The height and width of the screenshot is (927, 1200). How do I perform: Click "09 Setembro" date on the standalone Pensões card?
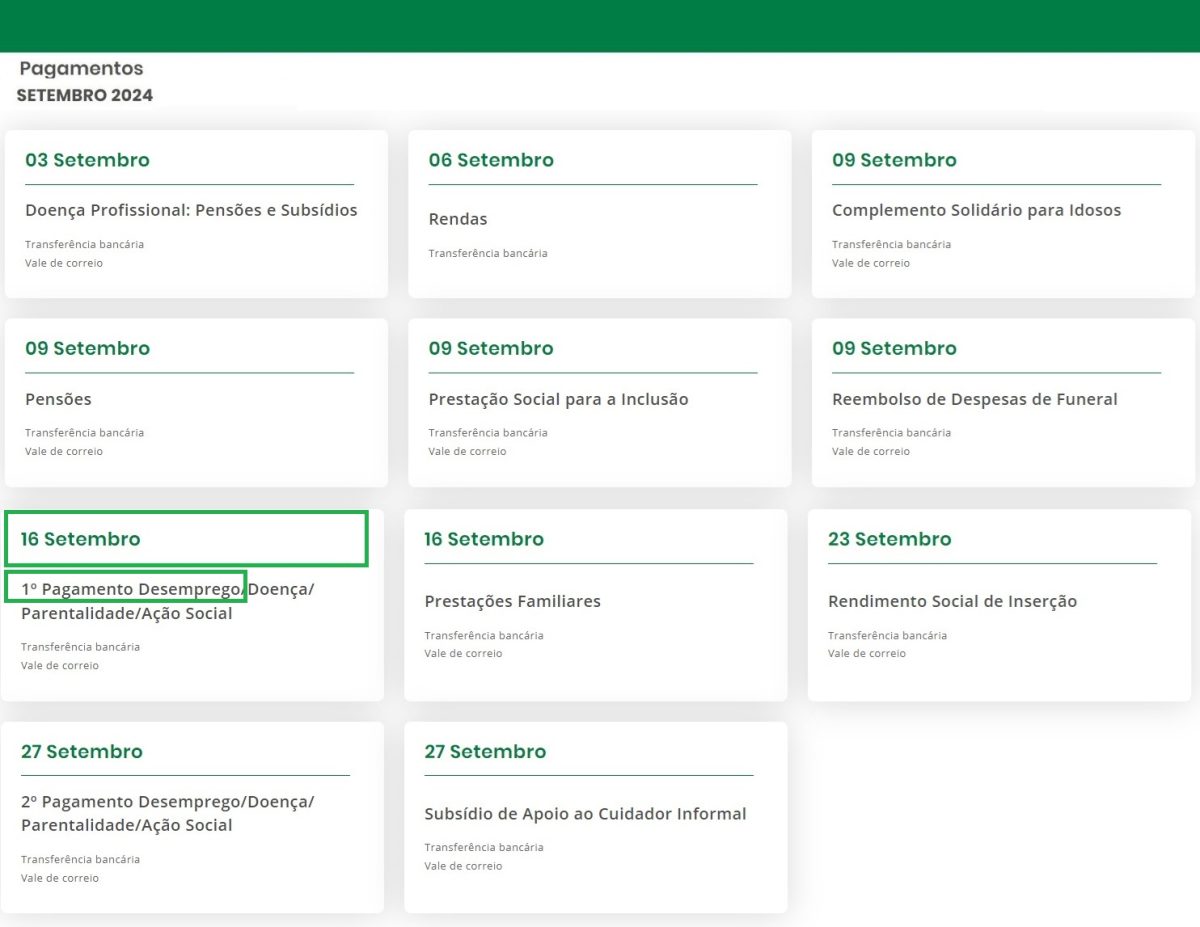(87, 349)
